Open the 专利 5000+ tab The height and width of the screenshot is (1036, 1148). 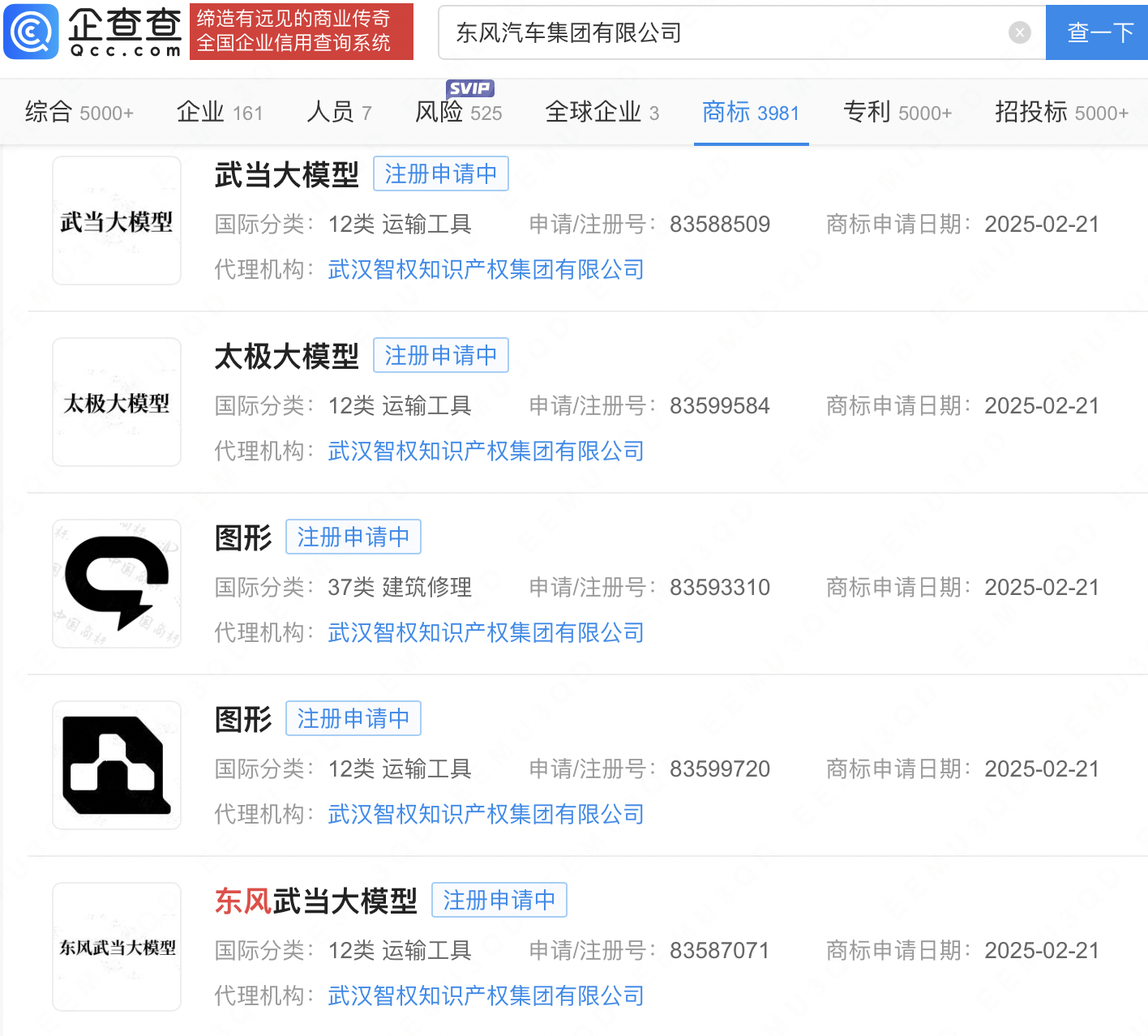click(897, 112)
